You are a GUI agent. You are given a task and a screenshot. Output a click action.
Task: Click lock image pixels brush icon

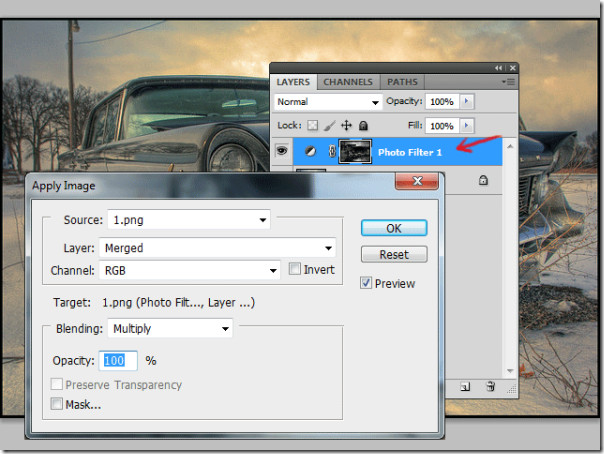pos(329,126)
